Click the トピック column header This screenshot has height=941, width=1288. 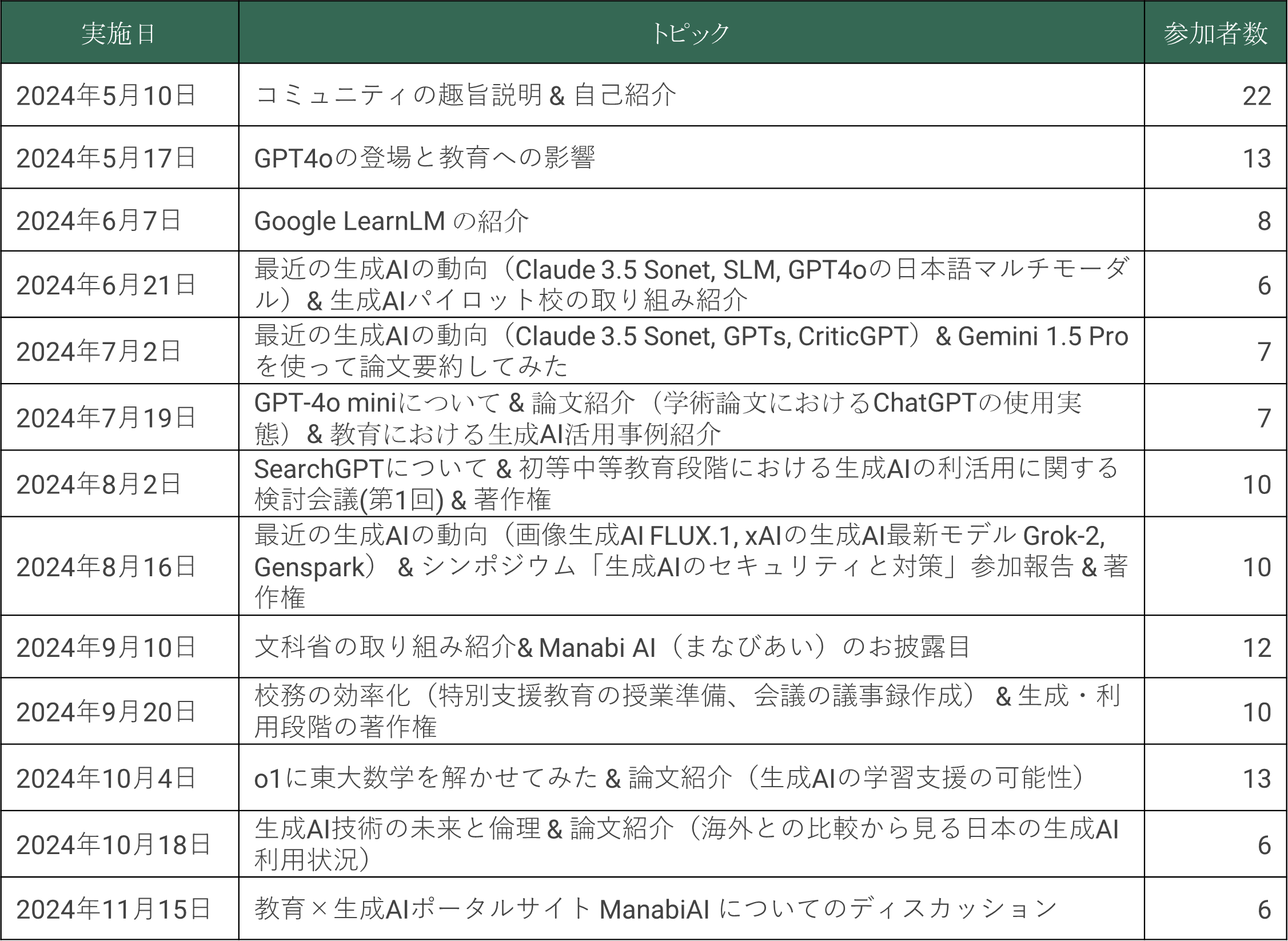691,33
